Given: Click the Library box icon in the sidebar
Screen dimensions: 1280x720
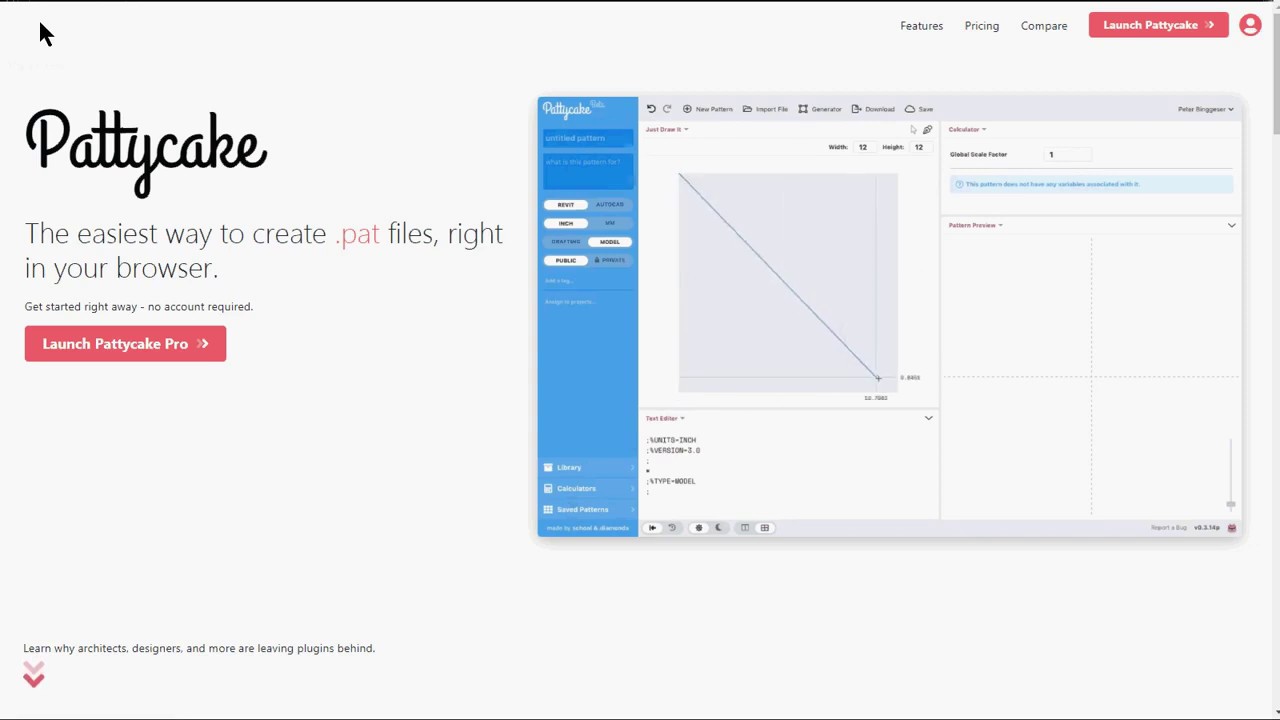Looking at the screenshot, I should tap(548, 467).
